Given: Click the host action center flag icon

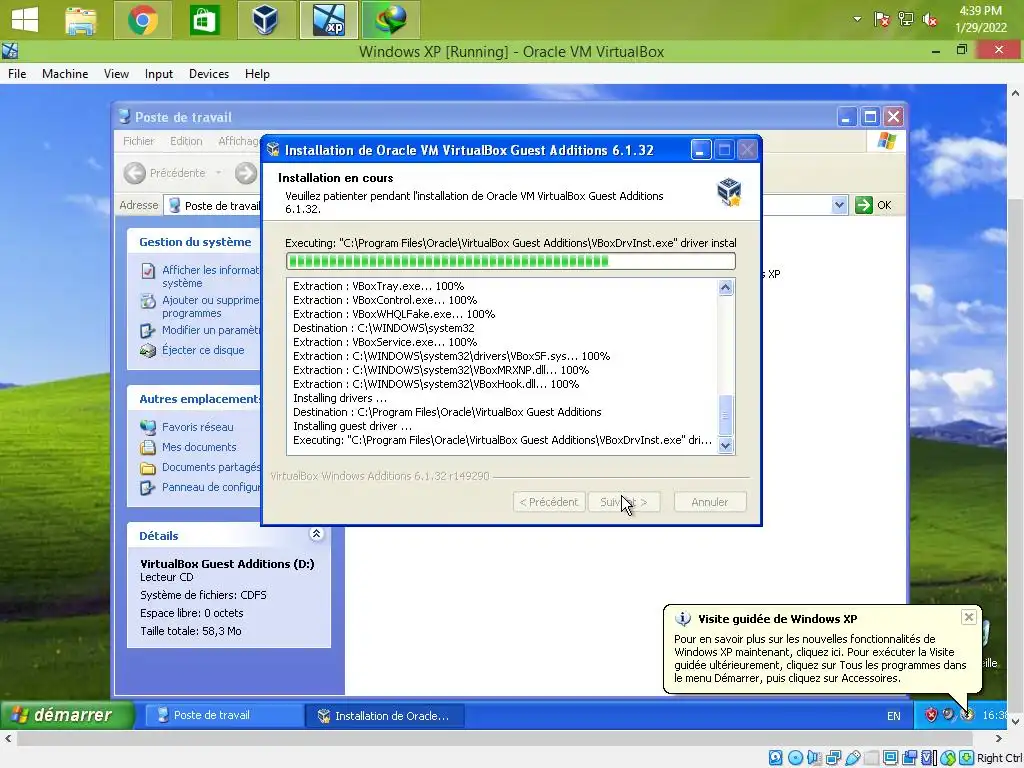Looking at the screenshot, I should 882,20.
